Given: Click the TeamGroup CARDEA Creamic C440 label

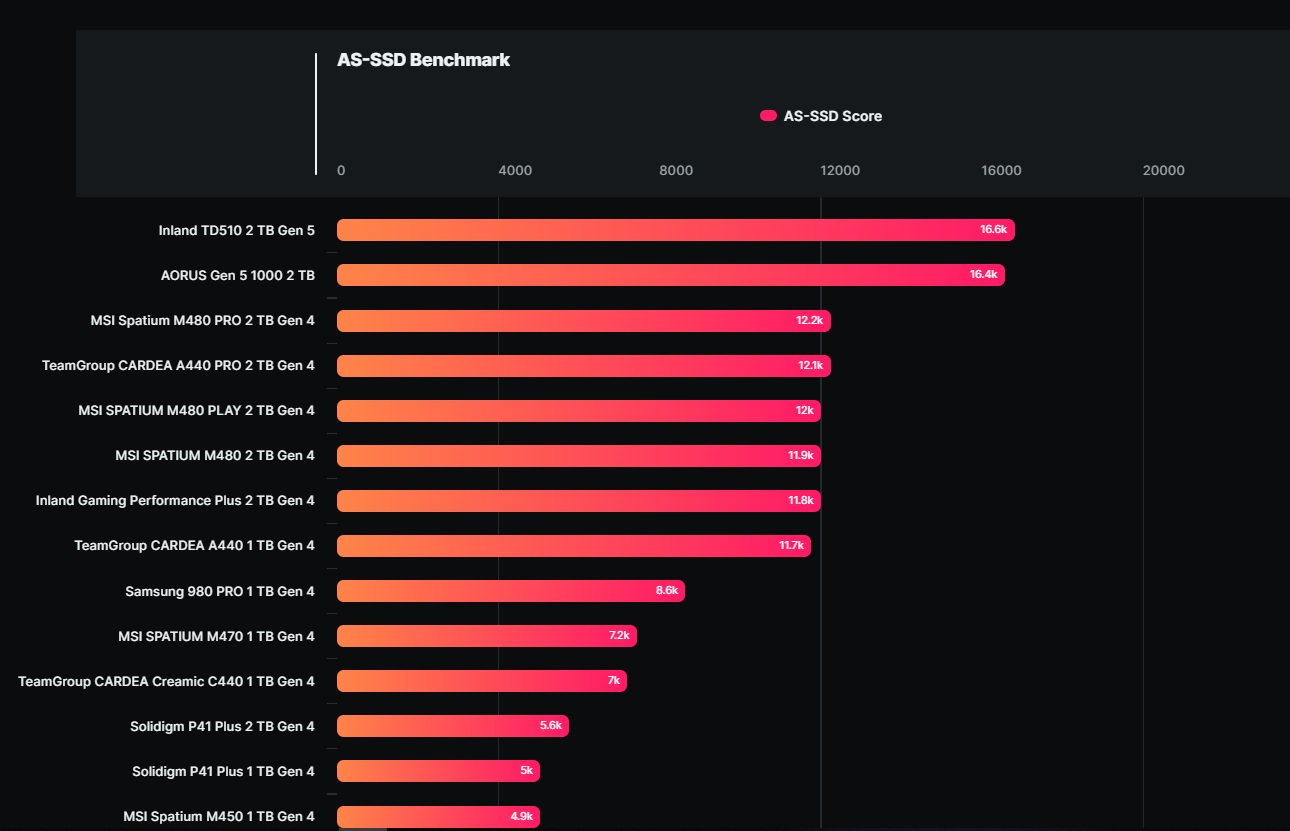Looking at the screenshot, I should click(x=166, y=681).
